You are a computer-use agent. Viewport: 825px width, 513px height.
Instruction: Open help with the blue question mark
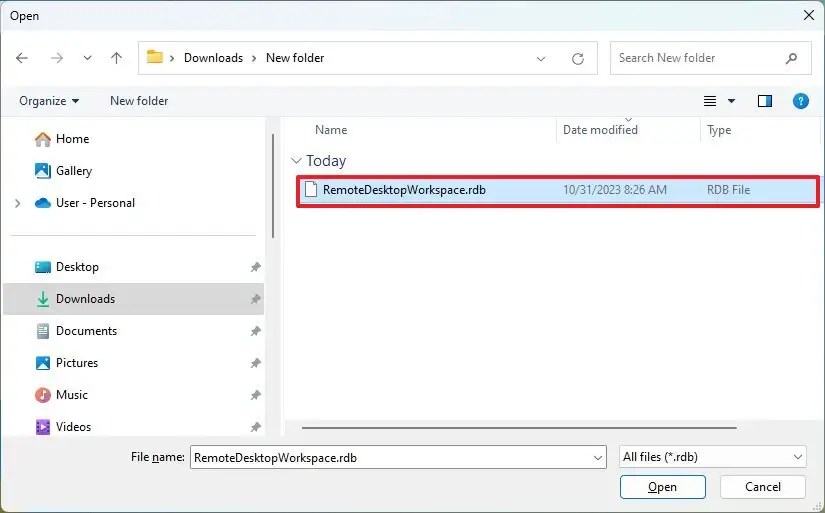point(800,101)
